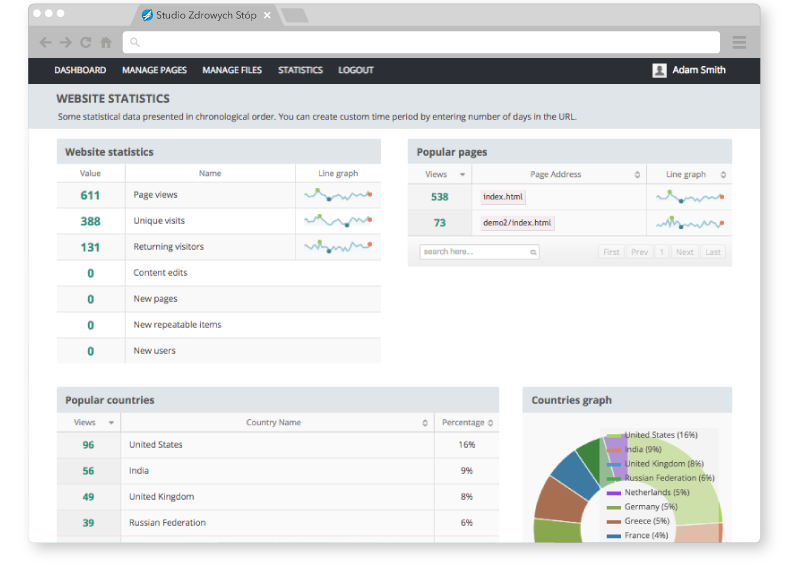Viewport: 786px width, 566px height.
Task: Open a new browser tab
Action: click(295, 16)
